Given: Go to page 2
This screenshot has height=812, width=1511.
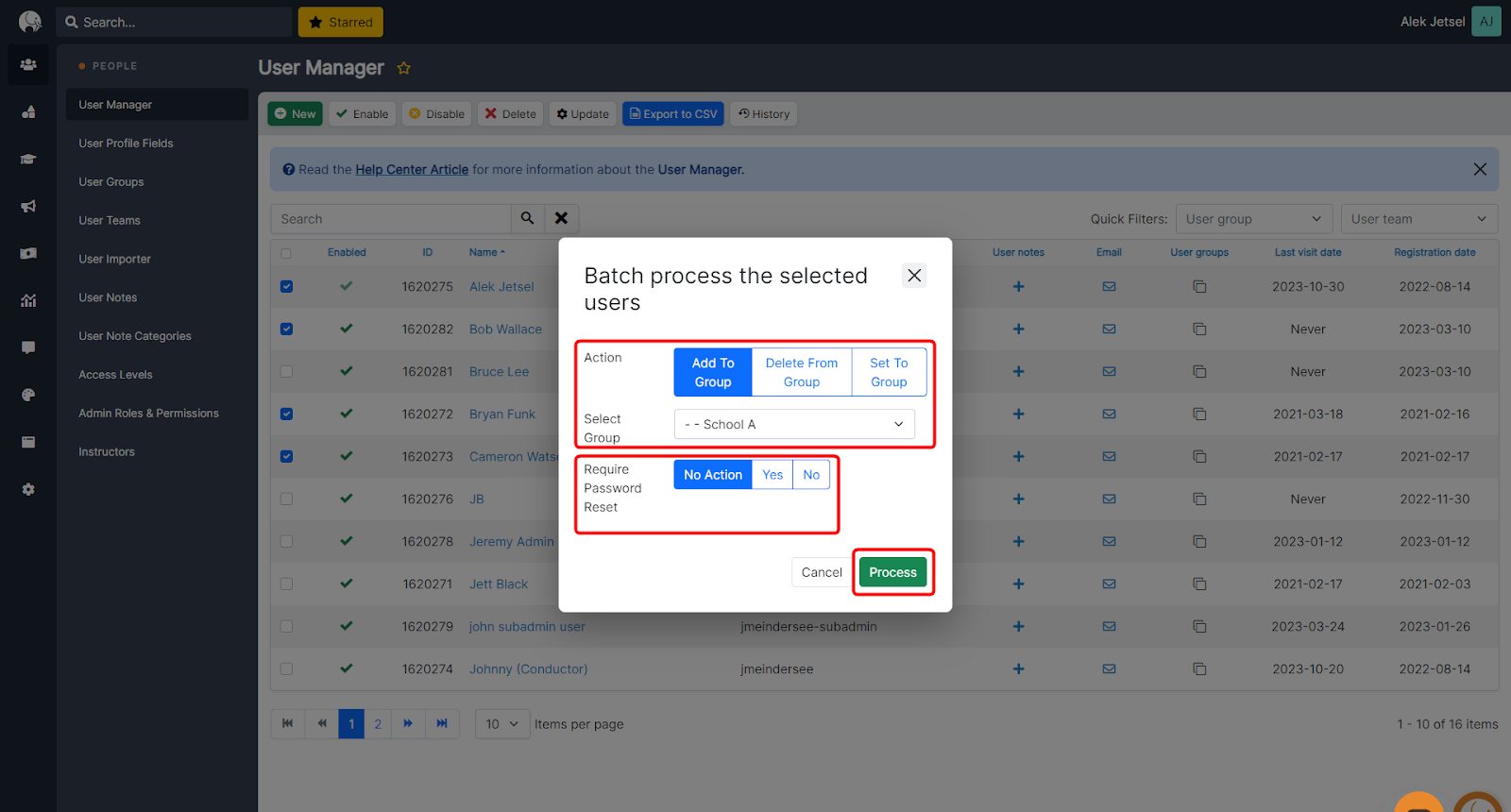Looking at the screenshot, I should 378,724.
